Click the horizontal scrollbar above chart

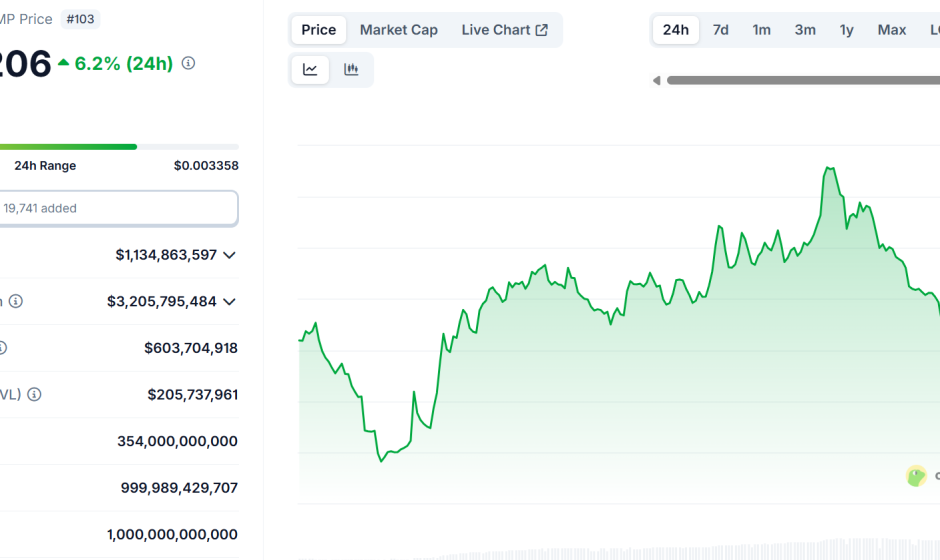pos(802,80)
